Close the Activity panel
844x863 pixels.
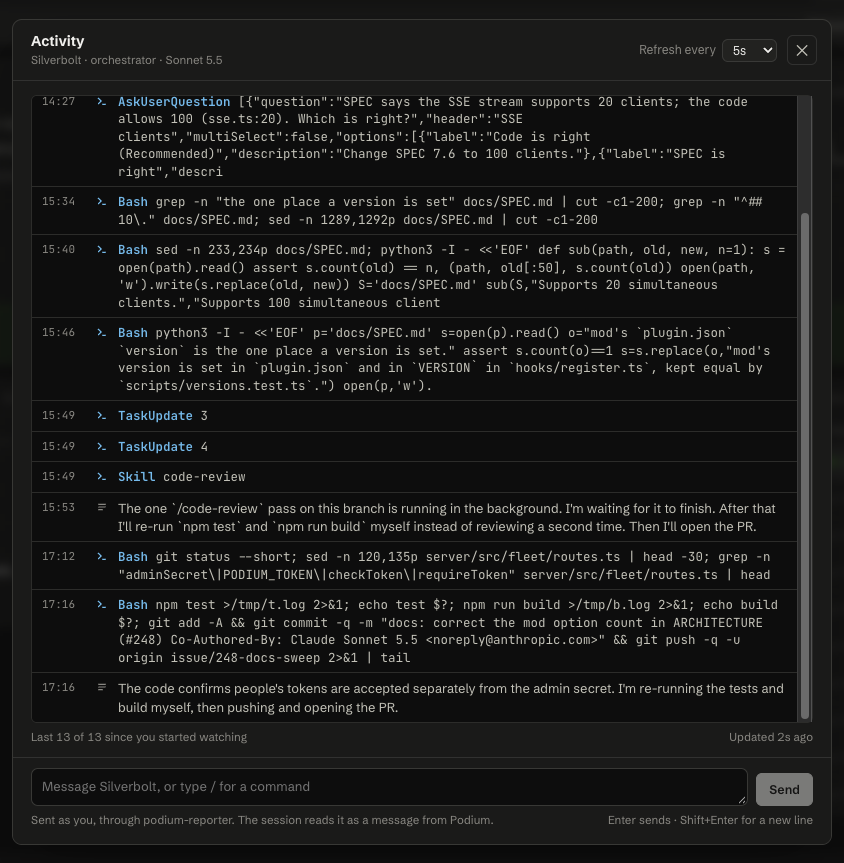(x=802, y=50)
